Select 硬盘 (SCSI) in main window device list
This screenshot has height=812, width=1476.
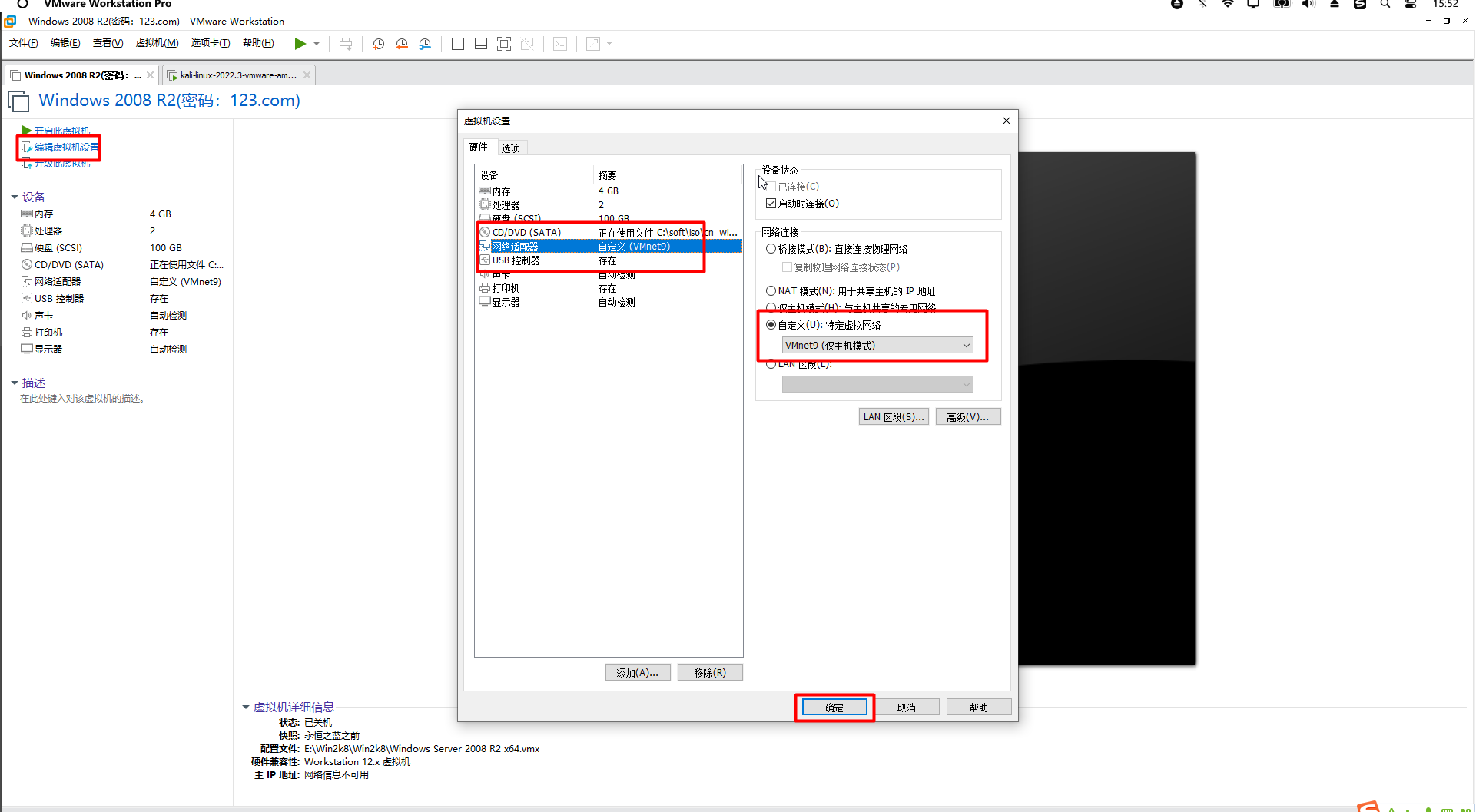pyautogui.click(x=121, y=248)
